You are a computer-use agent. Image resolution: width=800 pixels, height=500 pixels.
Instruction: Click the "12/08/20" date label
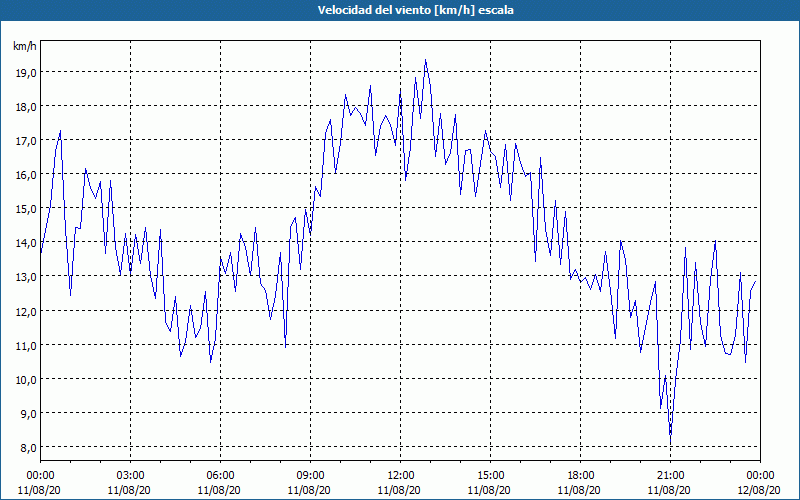(x=759, y=490)
